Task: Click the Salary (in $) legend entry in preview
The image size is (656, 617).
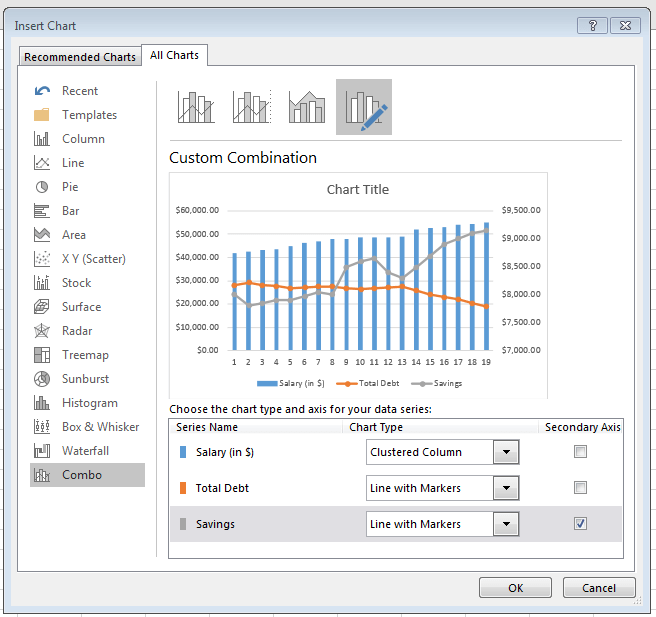Action: coord(290,384)
